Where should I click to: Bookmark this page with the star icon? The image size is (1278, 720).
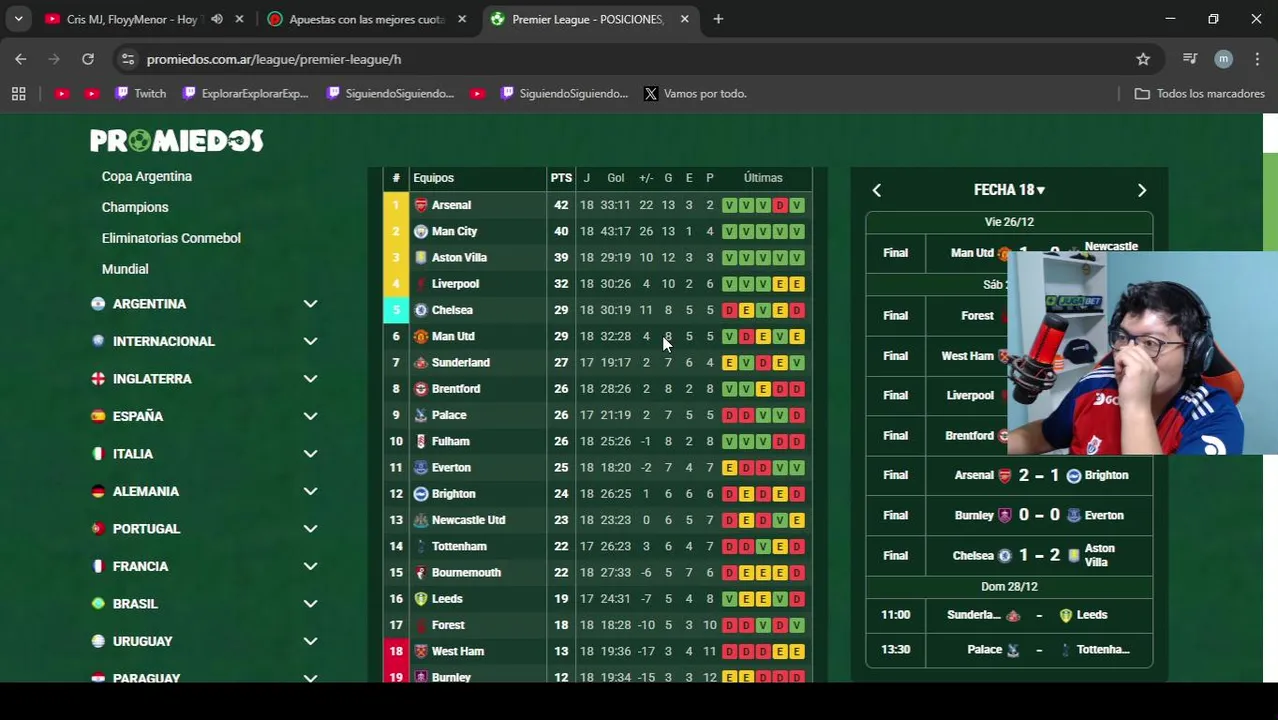1143,59
